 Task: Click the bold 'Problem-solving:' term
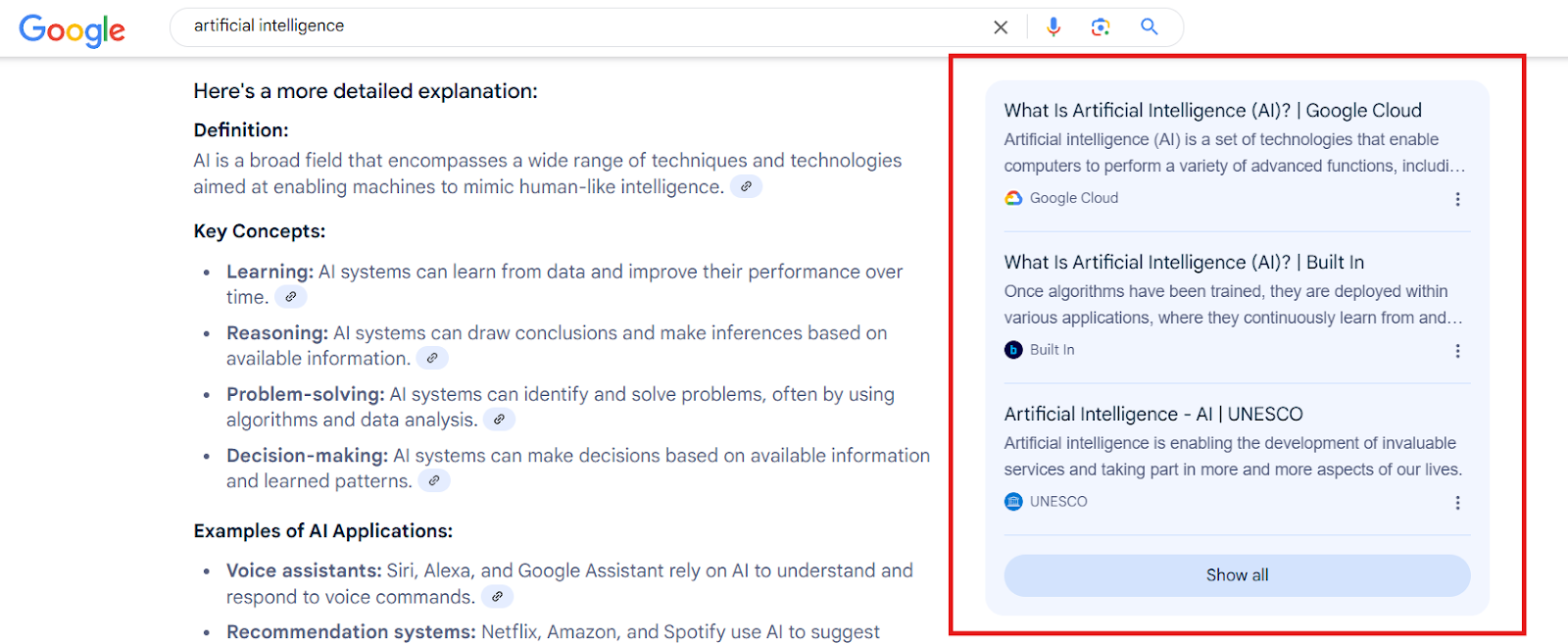(306, 394)
